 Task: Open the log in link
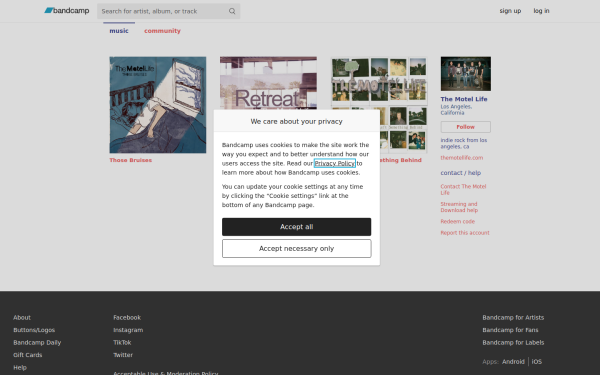541,11
